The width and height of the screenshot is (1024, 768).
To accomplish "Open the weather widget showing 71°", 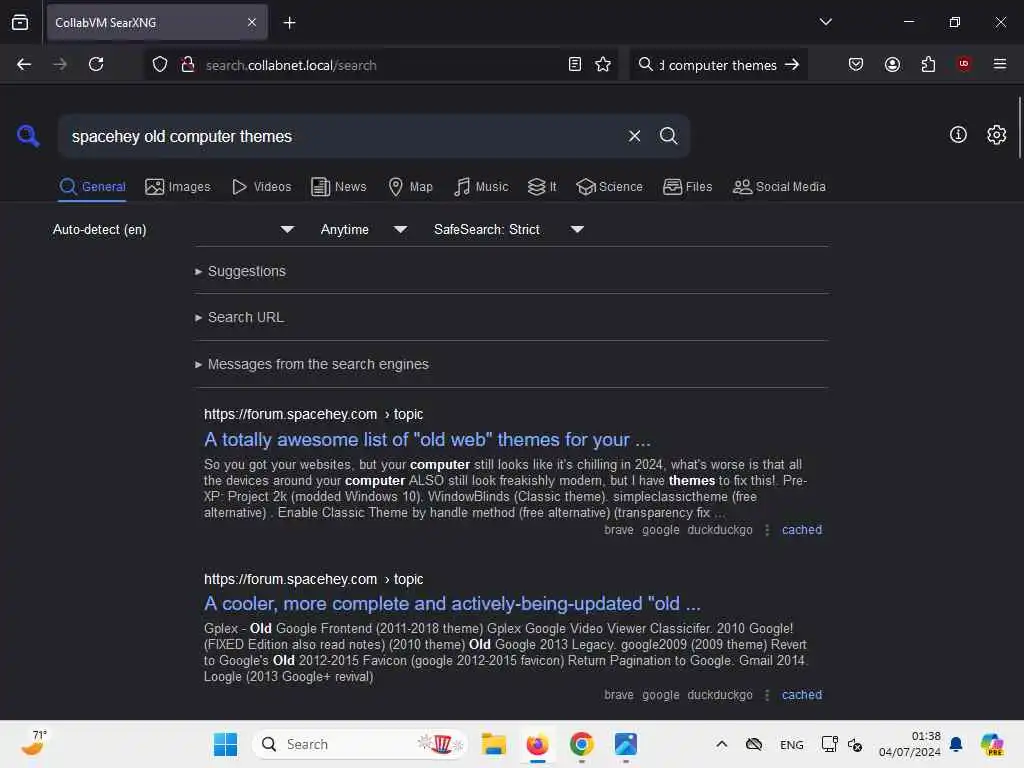I will (33, 743).
